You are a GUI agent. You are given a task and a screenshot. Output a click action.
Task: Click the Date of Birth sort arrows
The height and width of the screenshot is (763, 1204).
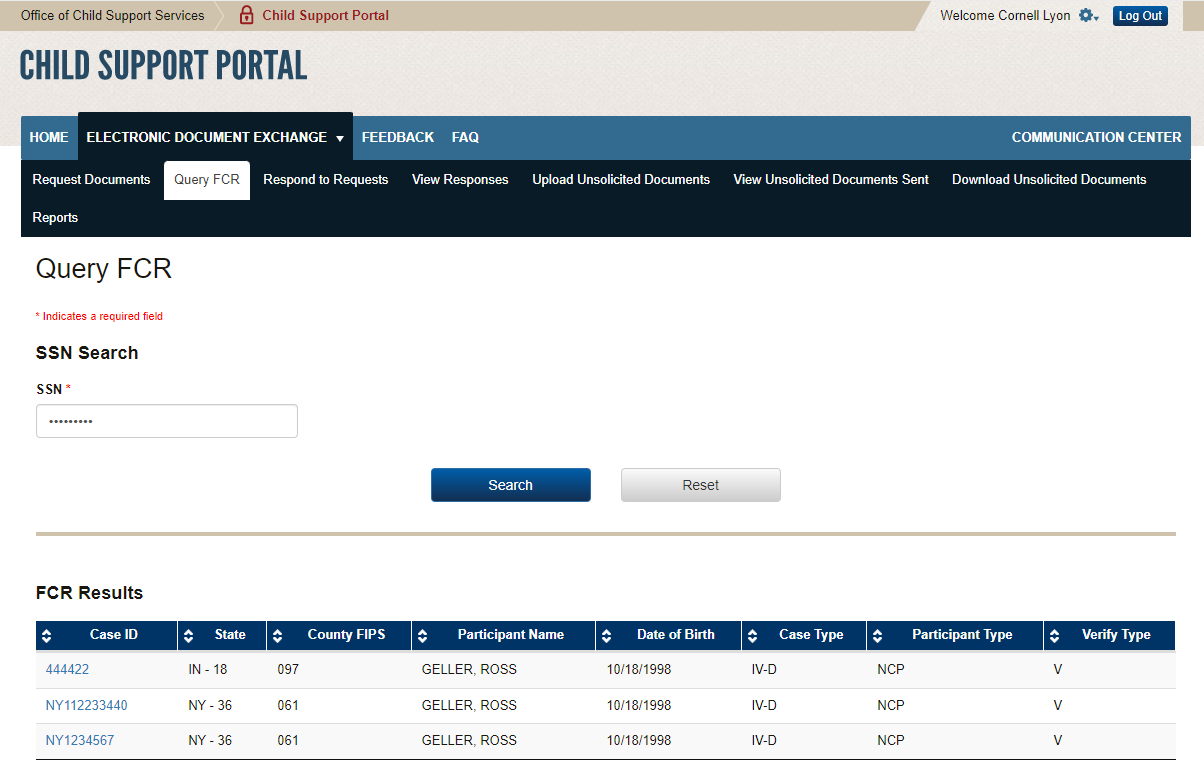pos(607,635)
